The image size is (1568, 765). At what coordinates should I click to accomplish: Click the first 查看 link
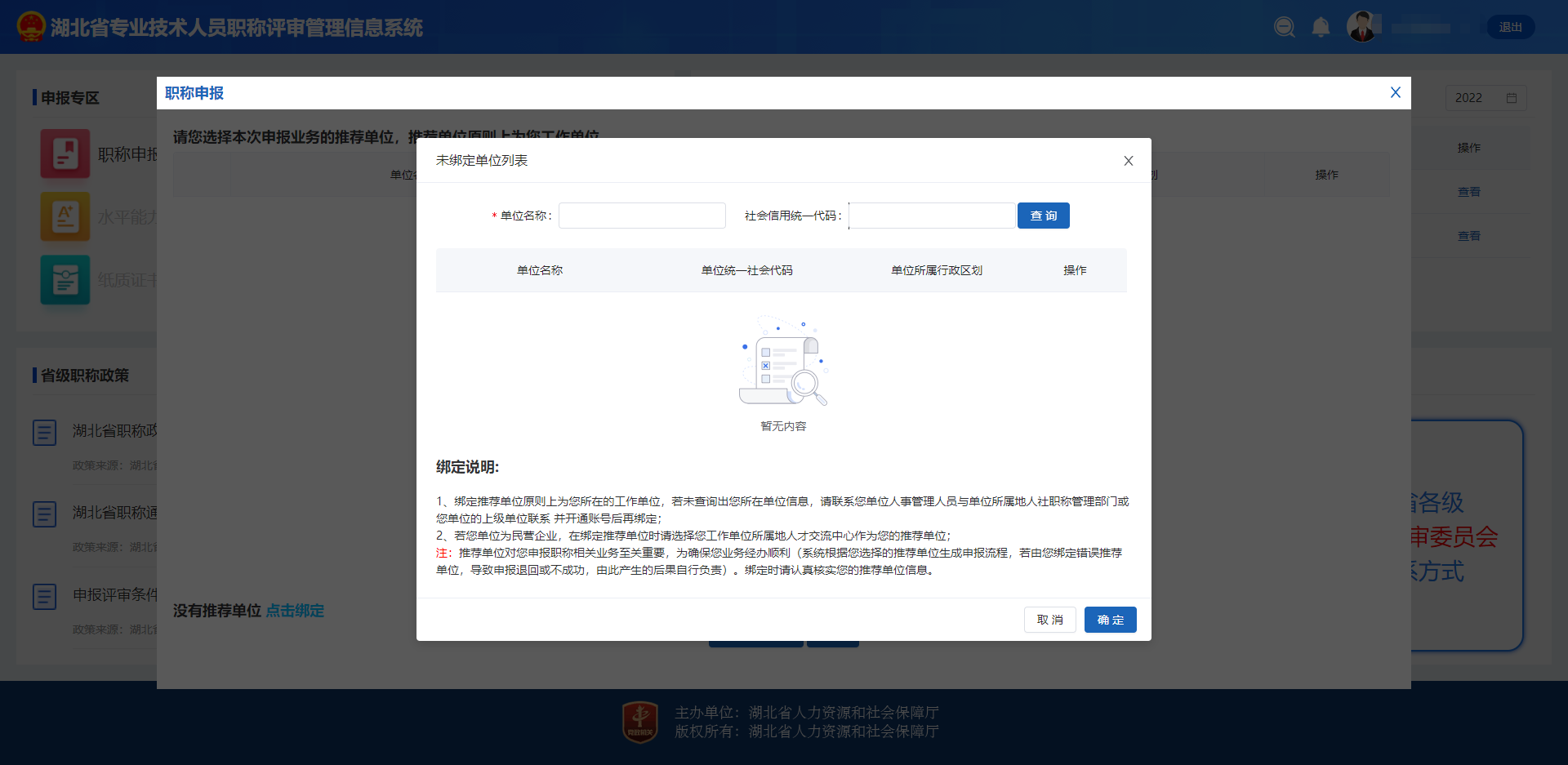pyautogui.click(x=1468, y=192)
